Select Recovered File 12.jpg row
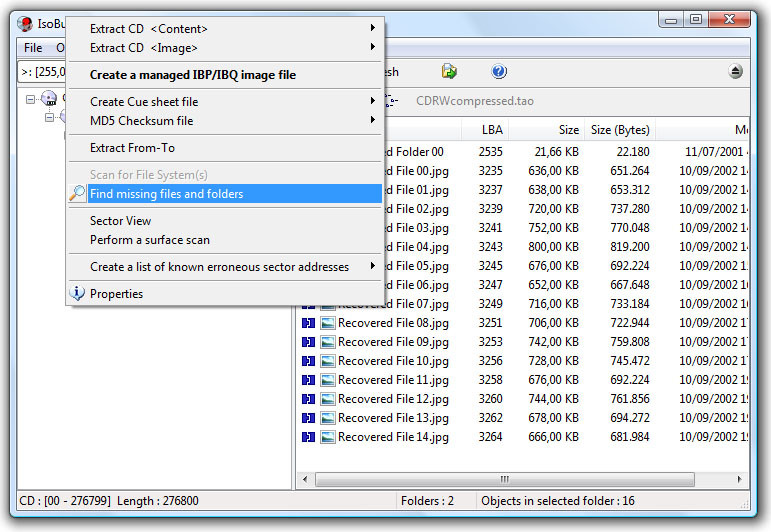 [524, 399]
